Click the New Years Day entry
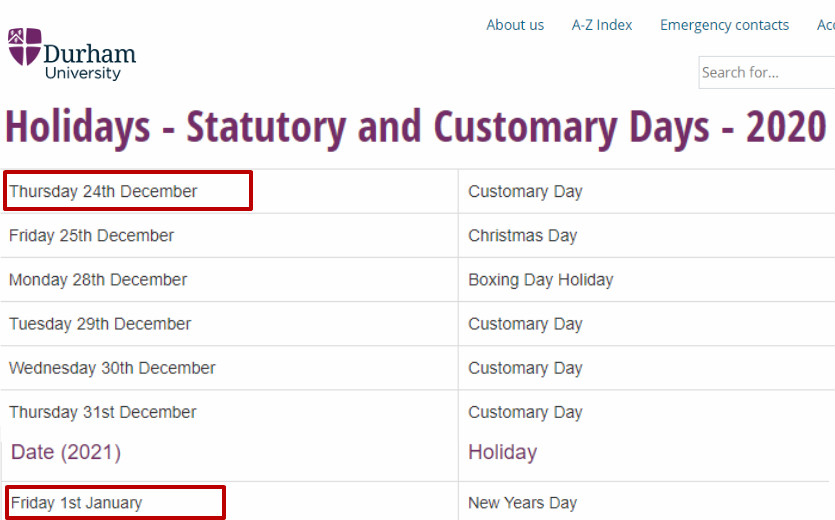Screen dimensions: 835x520 click(x=522, y=503)
